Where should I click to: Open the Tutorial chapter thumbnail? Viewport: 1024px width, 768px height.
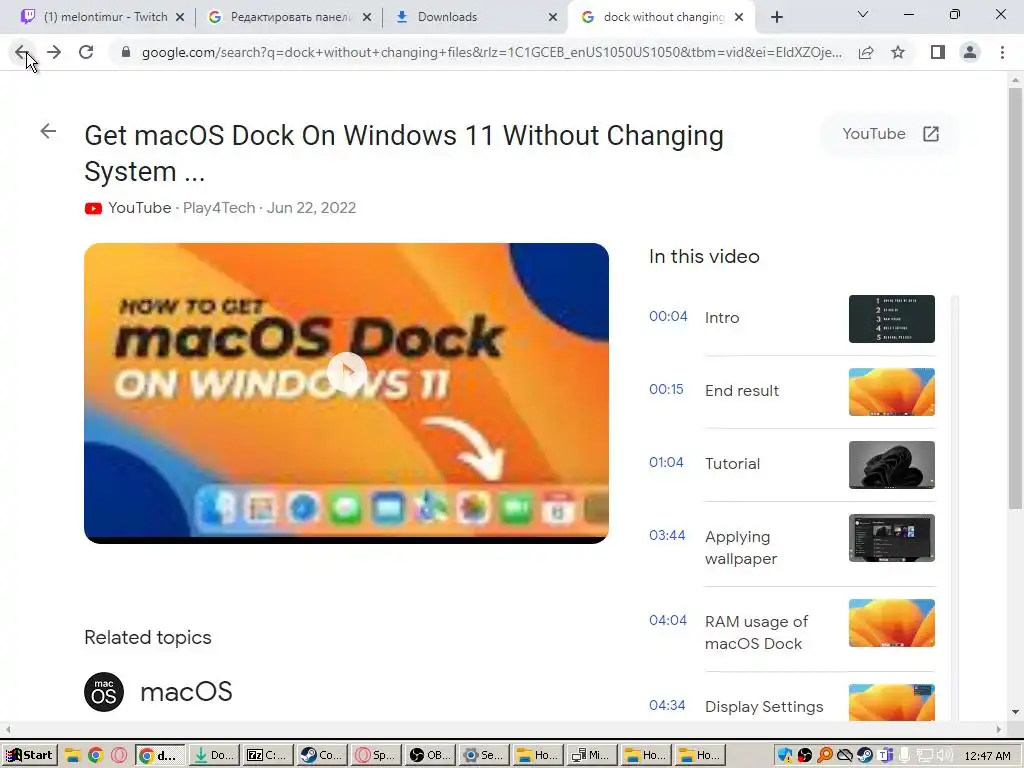coord(891,465)
